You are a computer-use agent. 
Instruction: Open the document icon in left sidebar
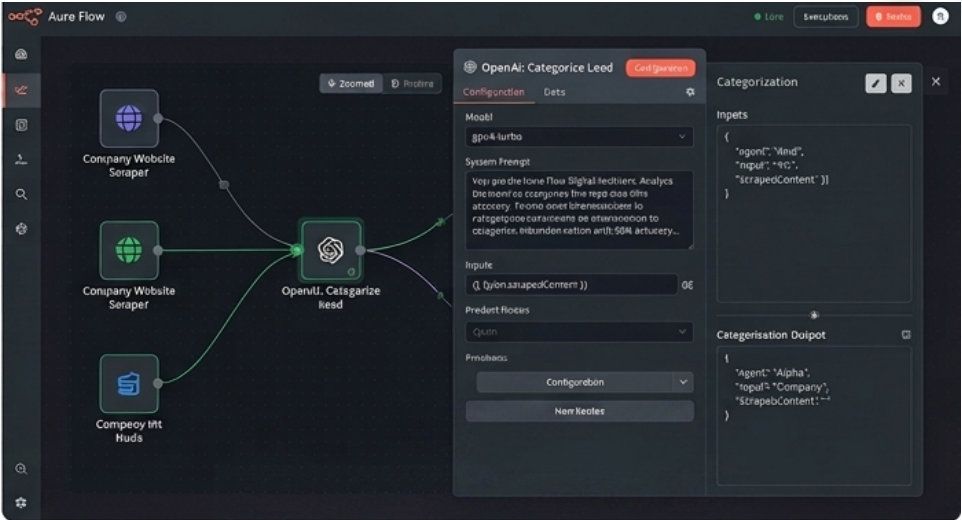(21, 125)
